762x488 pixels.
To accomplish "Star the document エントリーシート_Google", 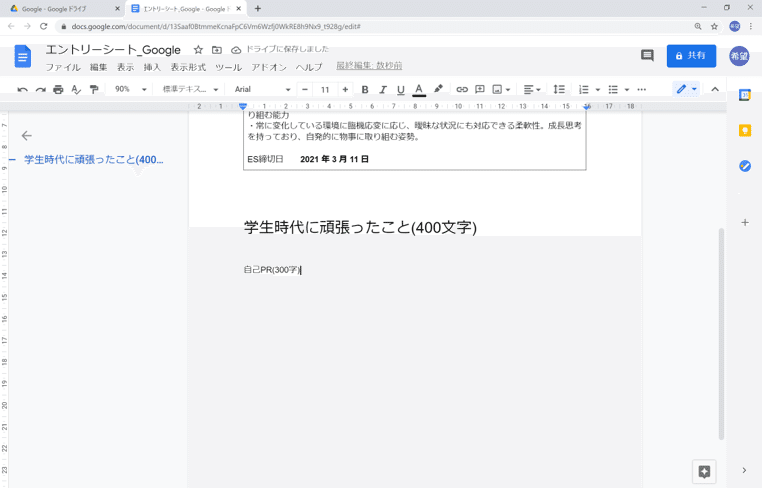I will point(198,50).
